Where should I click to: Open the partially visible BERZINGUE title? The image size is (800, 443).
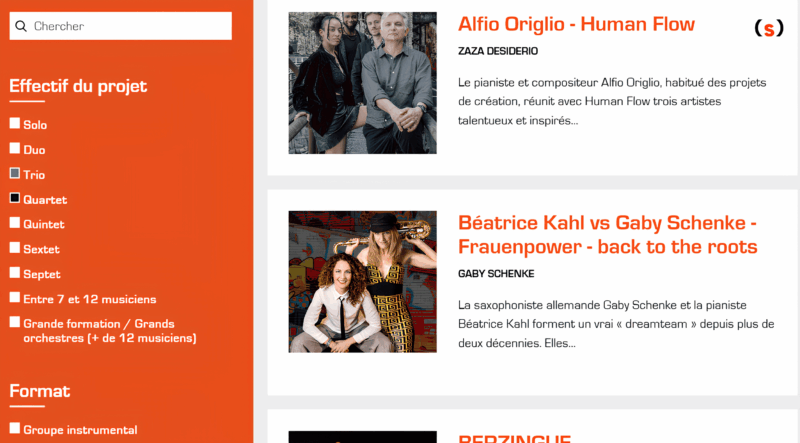(x=514, y=438)
